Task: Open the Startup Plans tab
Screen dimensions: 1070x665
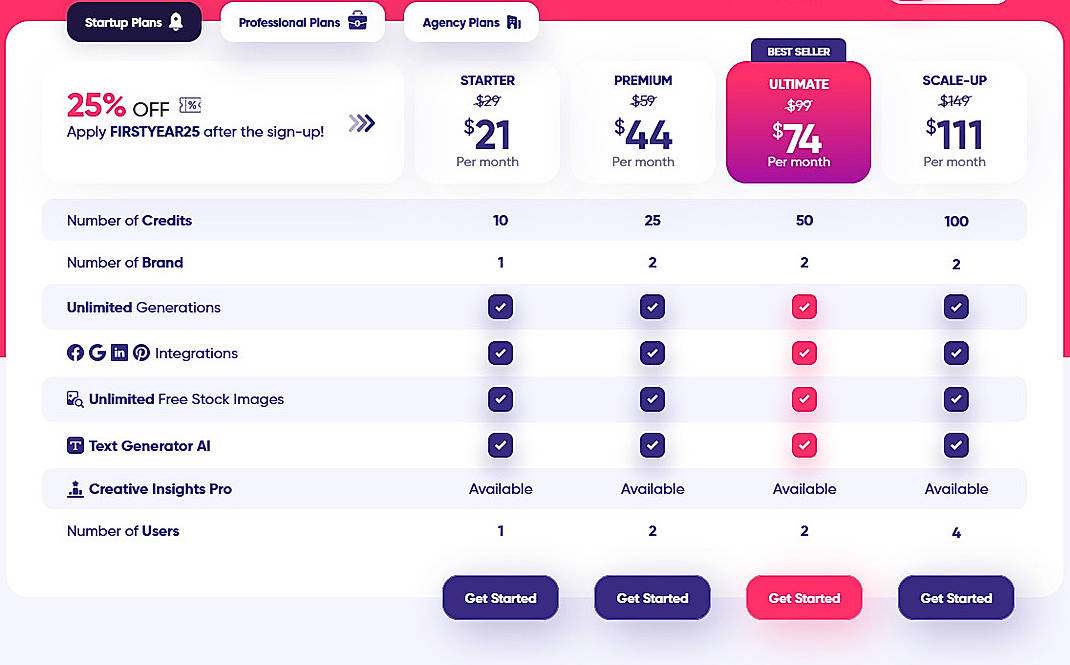Action: coord(134,20)
